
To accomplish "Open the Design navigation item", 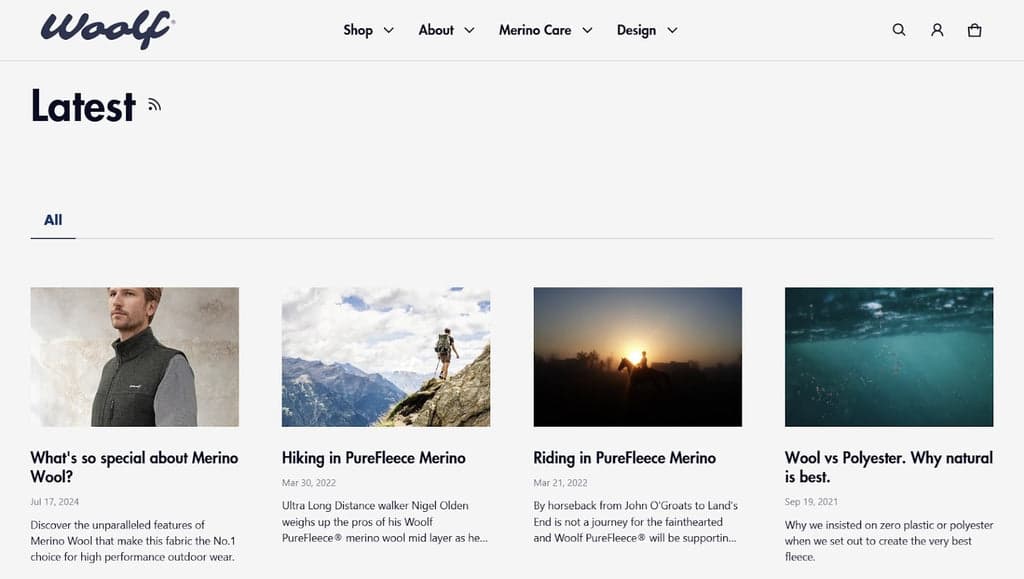I will coord(636,31).
